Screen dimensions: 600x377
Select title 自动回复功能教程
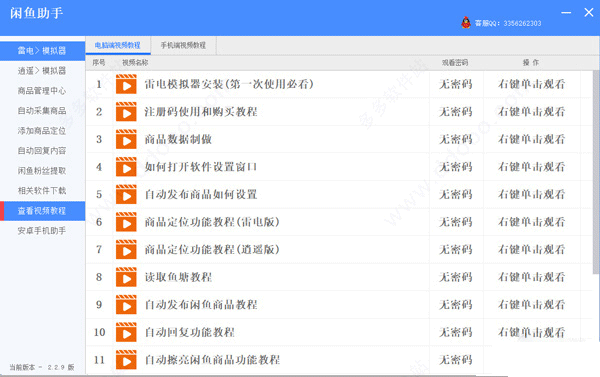pyautogui.click(x=189, y=332)
